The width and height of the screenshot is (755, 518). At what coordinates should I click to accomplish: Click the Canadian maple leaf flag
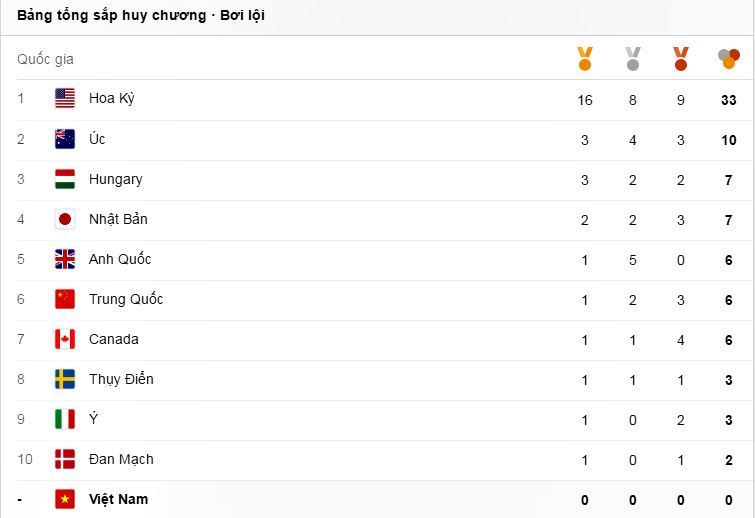coord(65,339)
